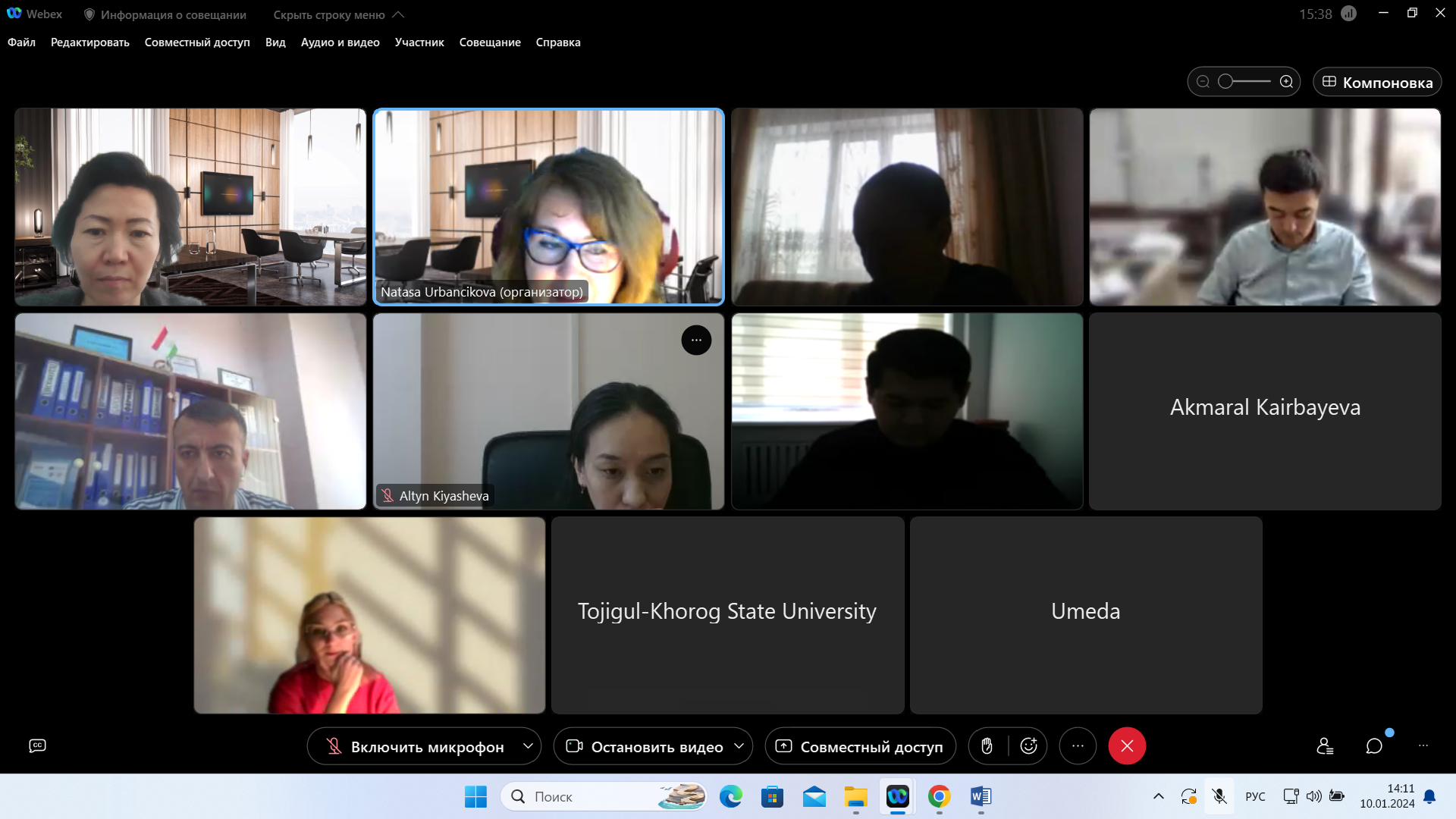Open the battery tray icon
The width and height of the screenshot is (1456, 819).
[1337, 796]
